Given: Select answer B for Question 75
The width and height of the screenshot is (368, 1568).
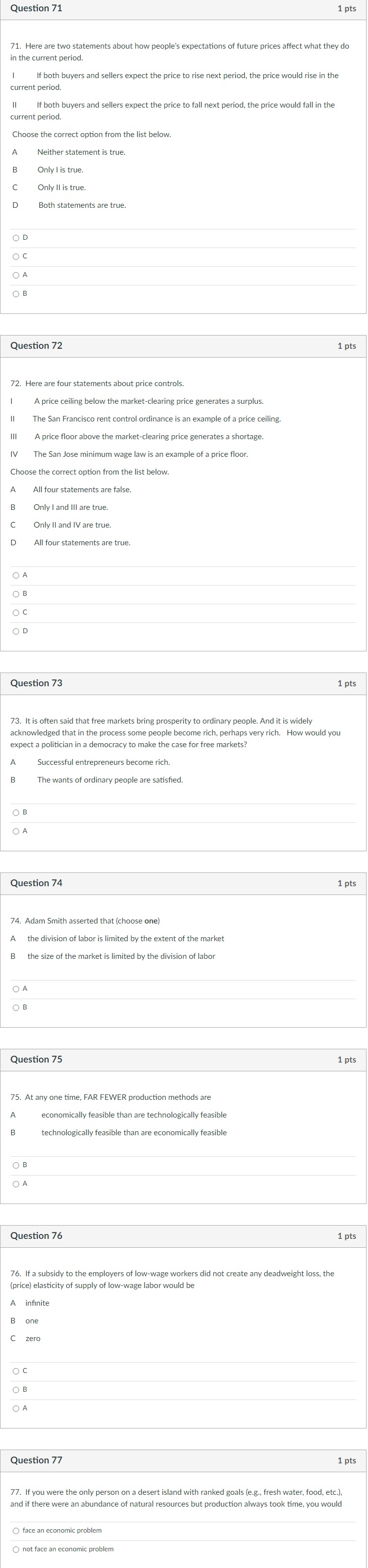Looking at the screenshot, I should pos(16,1164).
